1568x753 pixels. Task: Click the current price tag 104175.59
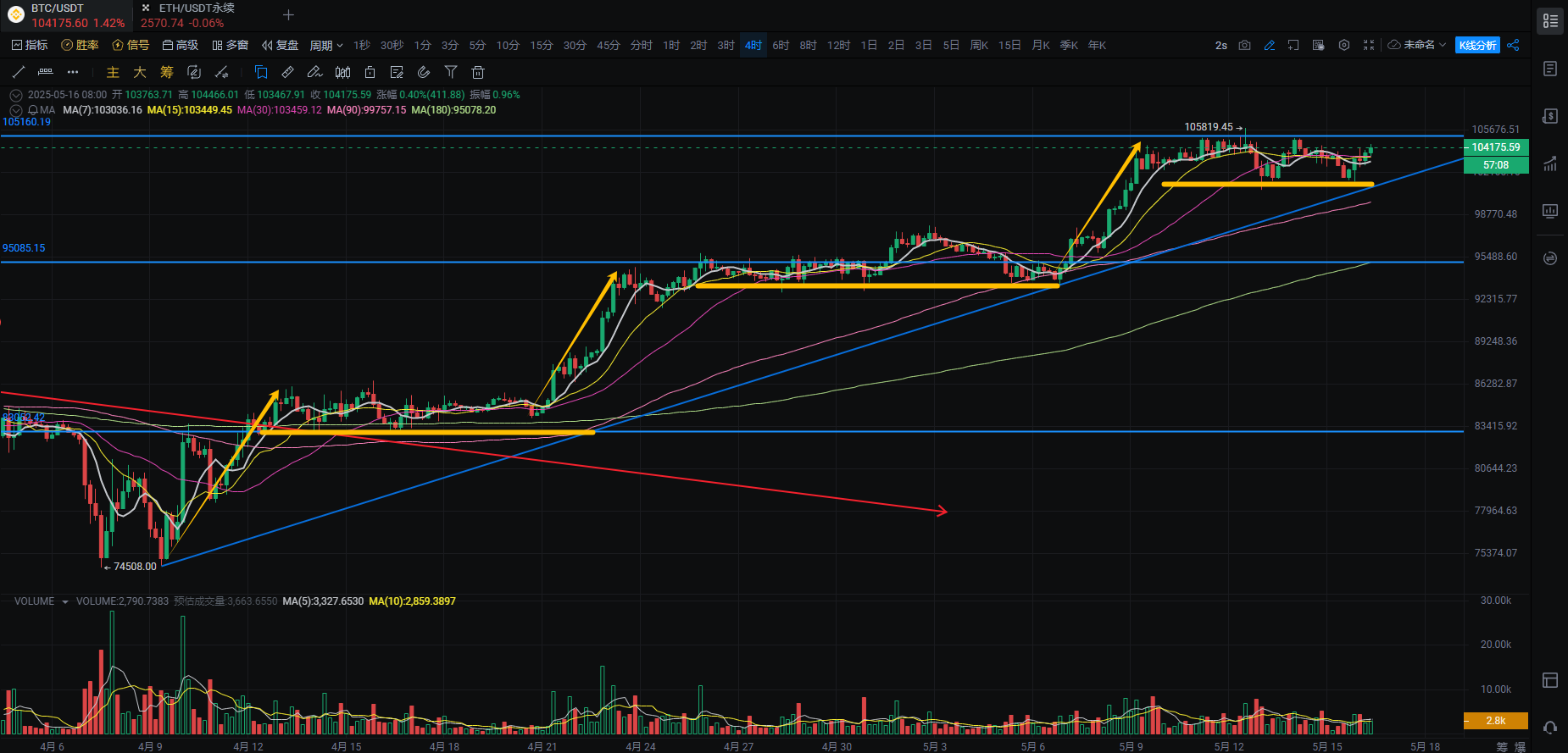(1496, 147)
